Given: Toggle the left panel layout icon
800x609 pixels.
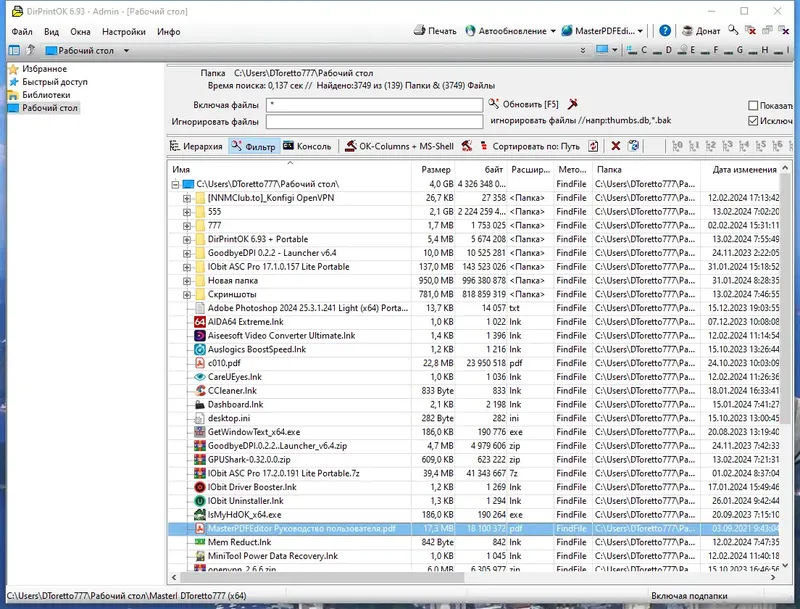Looking at the screenshot, I should click(14, 50).
